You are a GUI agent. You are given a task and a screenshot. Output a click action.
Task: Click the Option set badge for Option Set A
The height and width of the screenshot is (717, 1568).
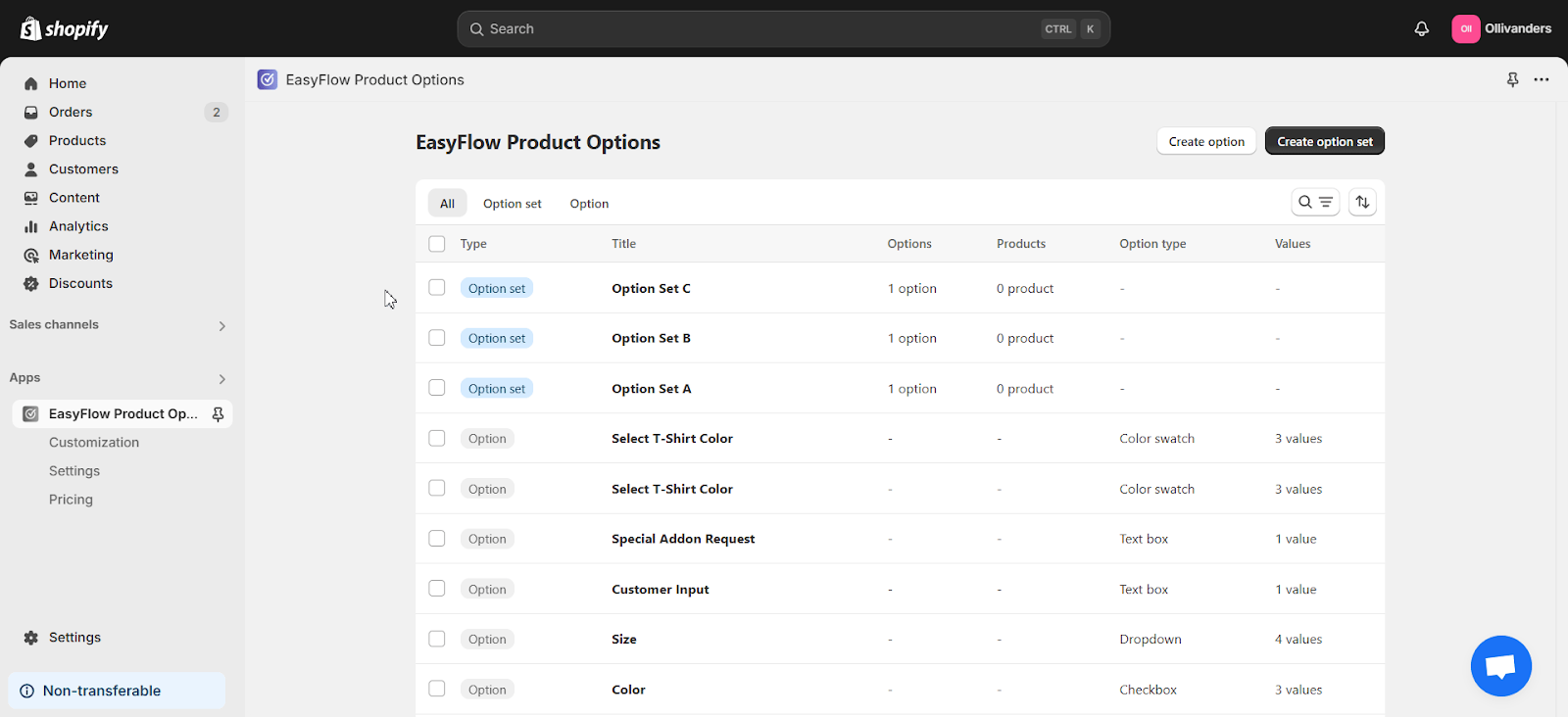pyautogui.click(x=497, y=389)
